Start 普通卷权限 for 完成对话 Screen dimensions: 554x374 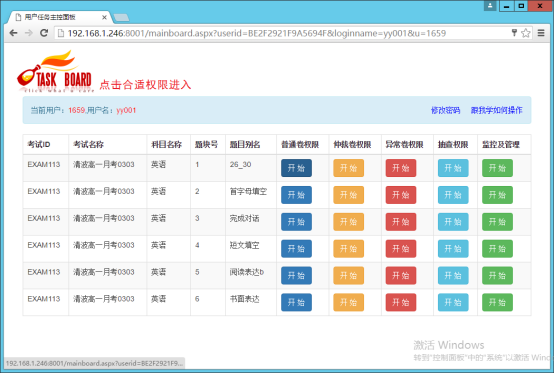(296, 221)
